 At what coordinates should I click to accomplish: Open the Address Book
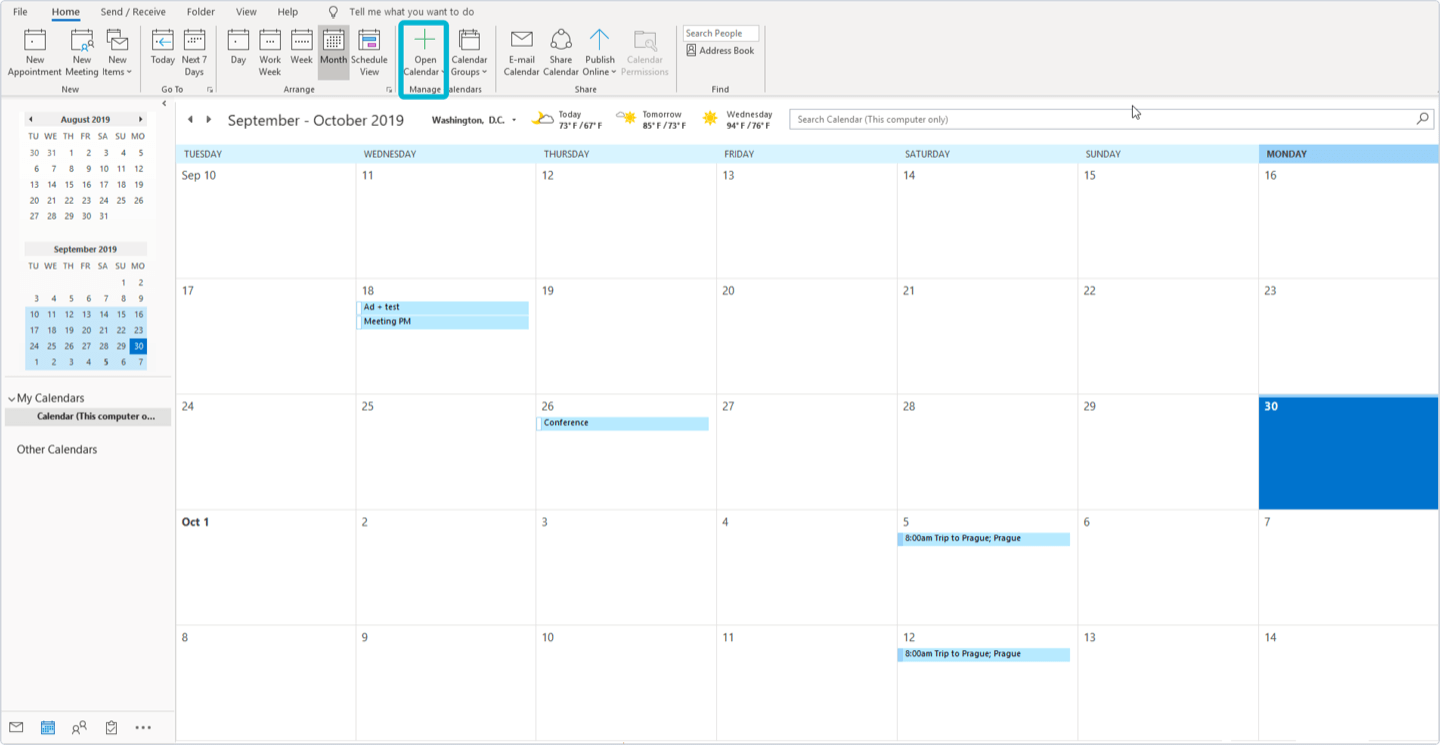[x=720, y=51]
